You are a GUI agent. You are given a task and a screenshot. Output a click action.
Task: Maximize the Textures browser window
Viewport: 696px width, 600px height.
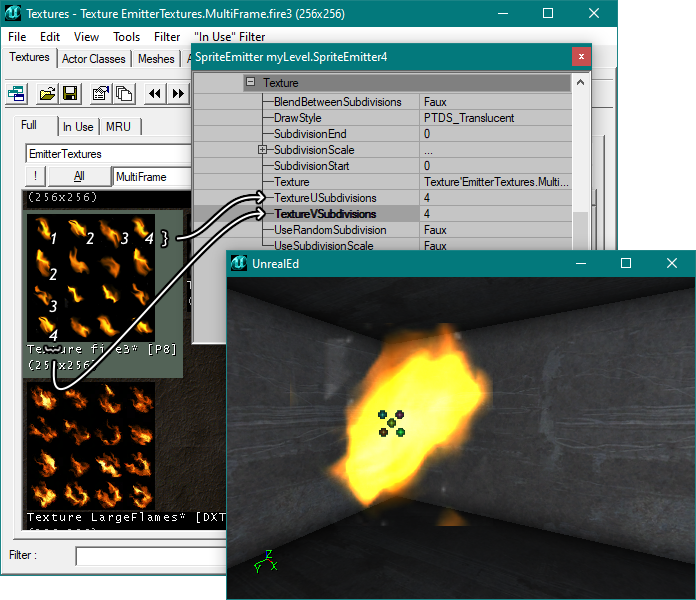click(548, 13)
